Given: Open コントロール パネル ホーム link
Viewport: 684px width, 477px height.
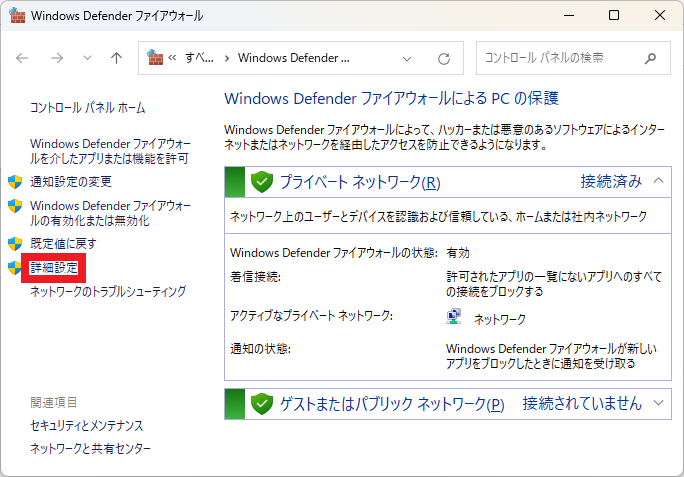Looking at the screenshot, I should [x=88, y=107].
